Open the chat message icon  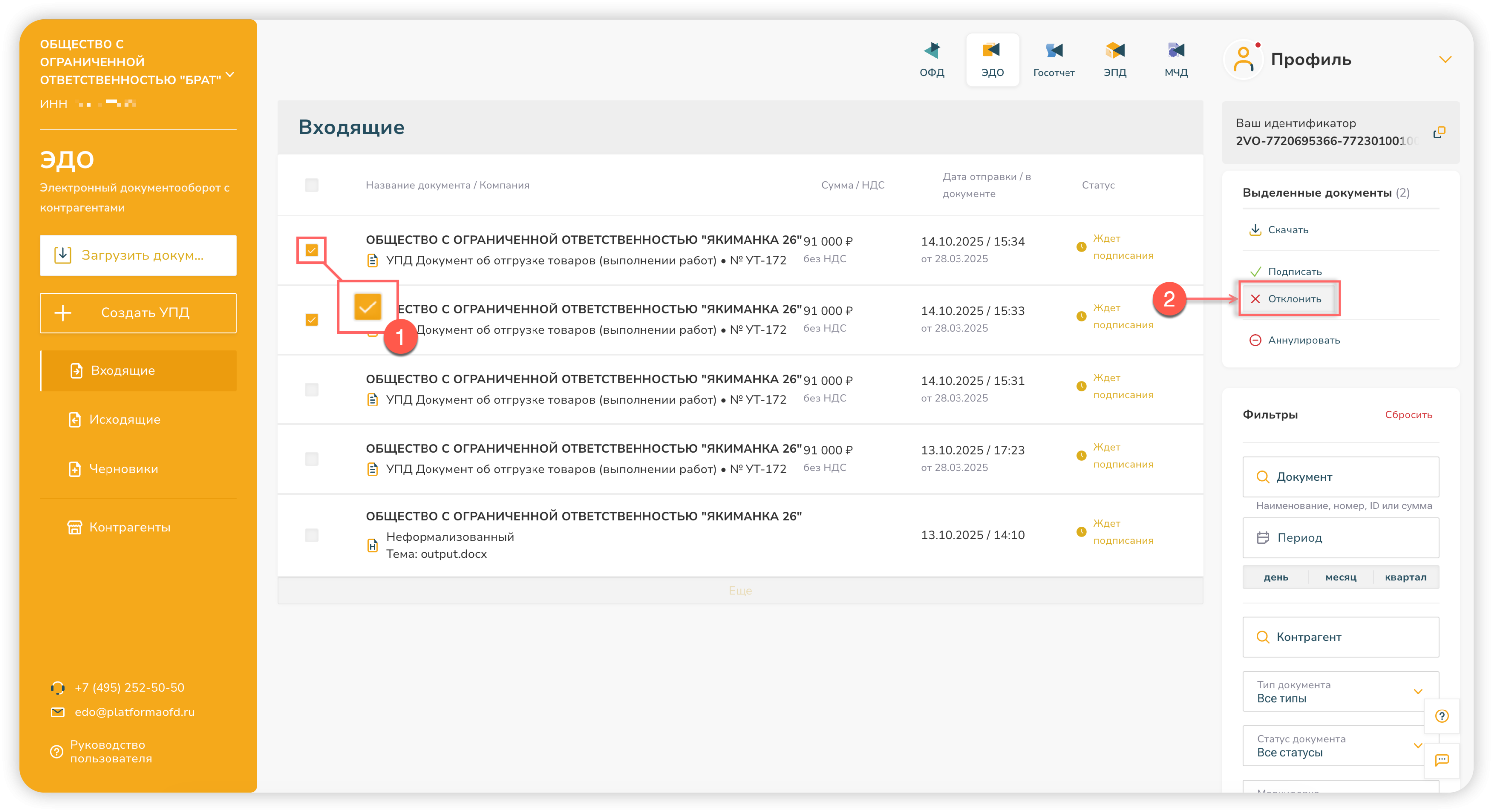tap(1441, 760)
